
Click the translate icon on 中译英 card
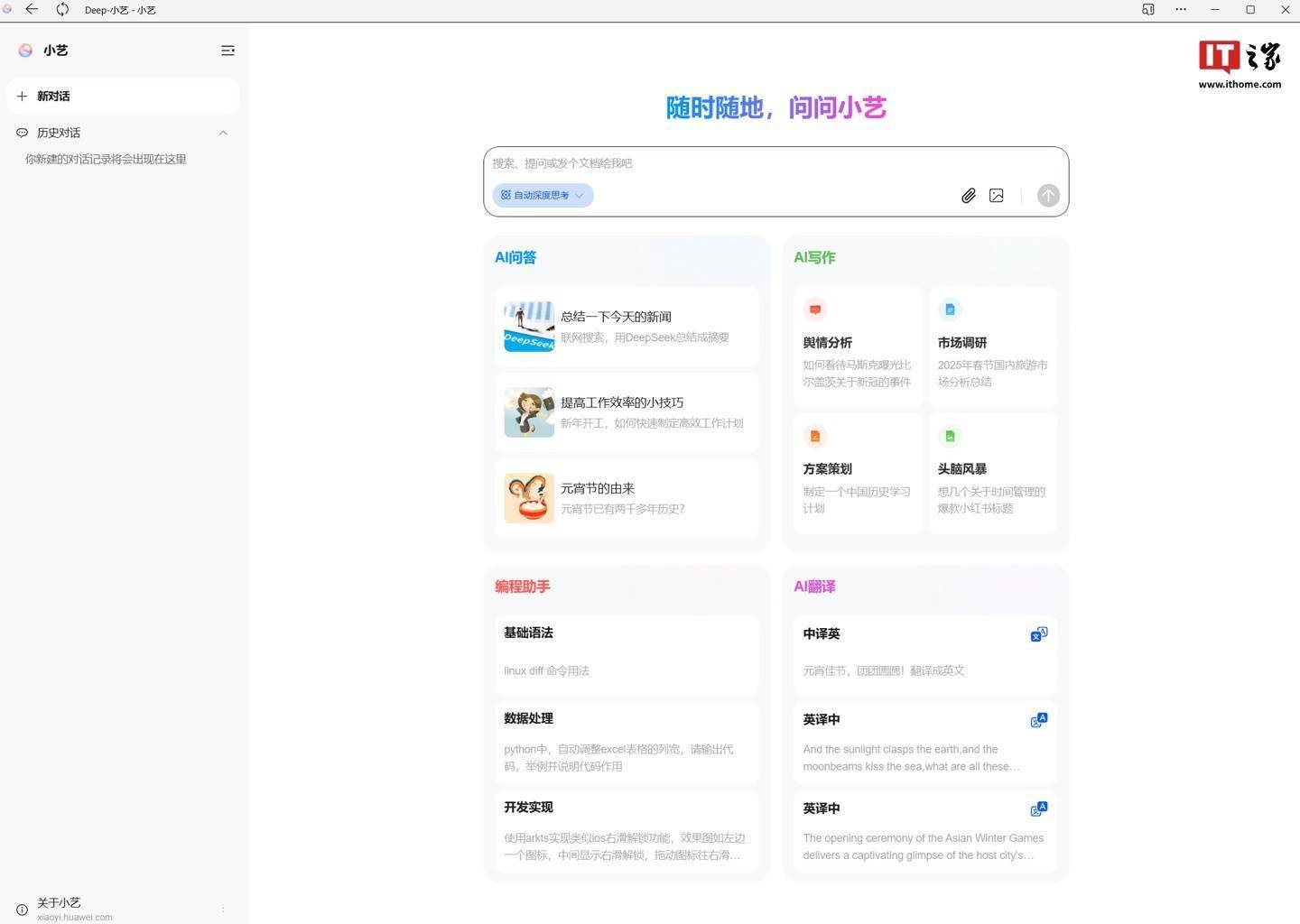pos(1038,634)
